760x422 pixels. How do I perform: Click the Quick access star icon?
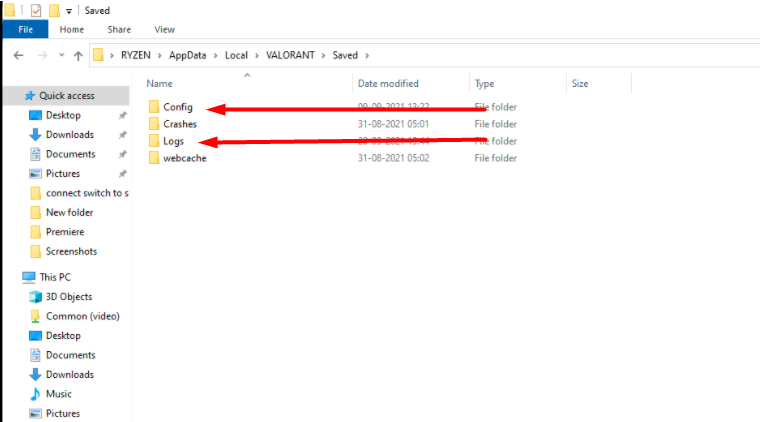pos(30,95)
